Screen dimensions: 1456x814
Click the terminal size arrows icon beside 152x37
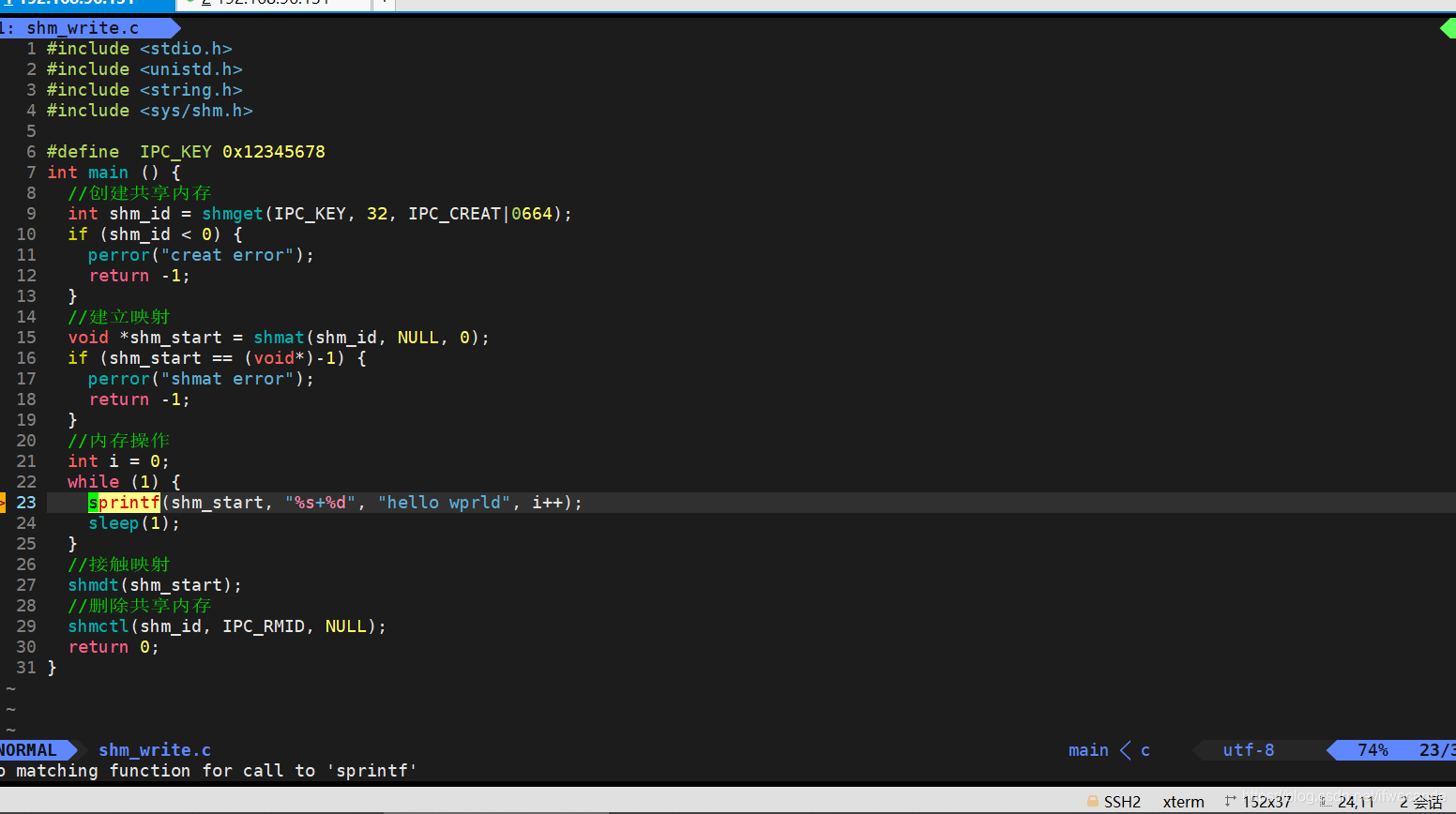pos(1230,801)
